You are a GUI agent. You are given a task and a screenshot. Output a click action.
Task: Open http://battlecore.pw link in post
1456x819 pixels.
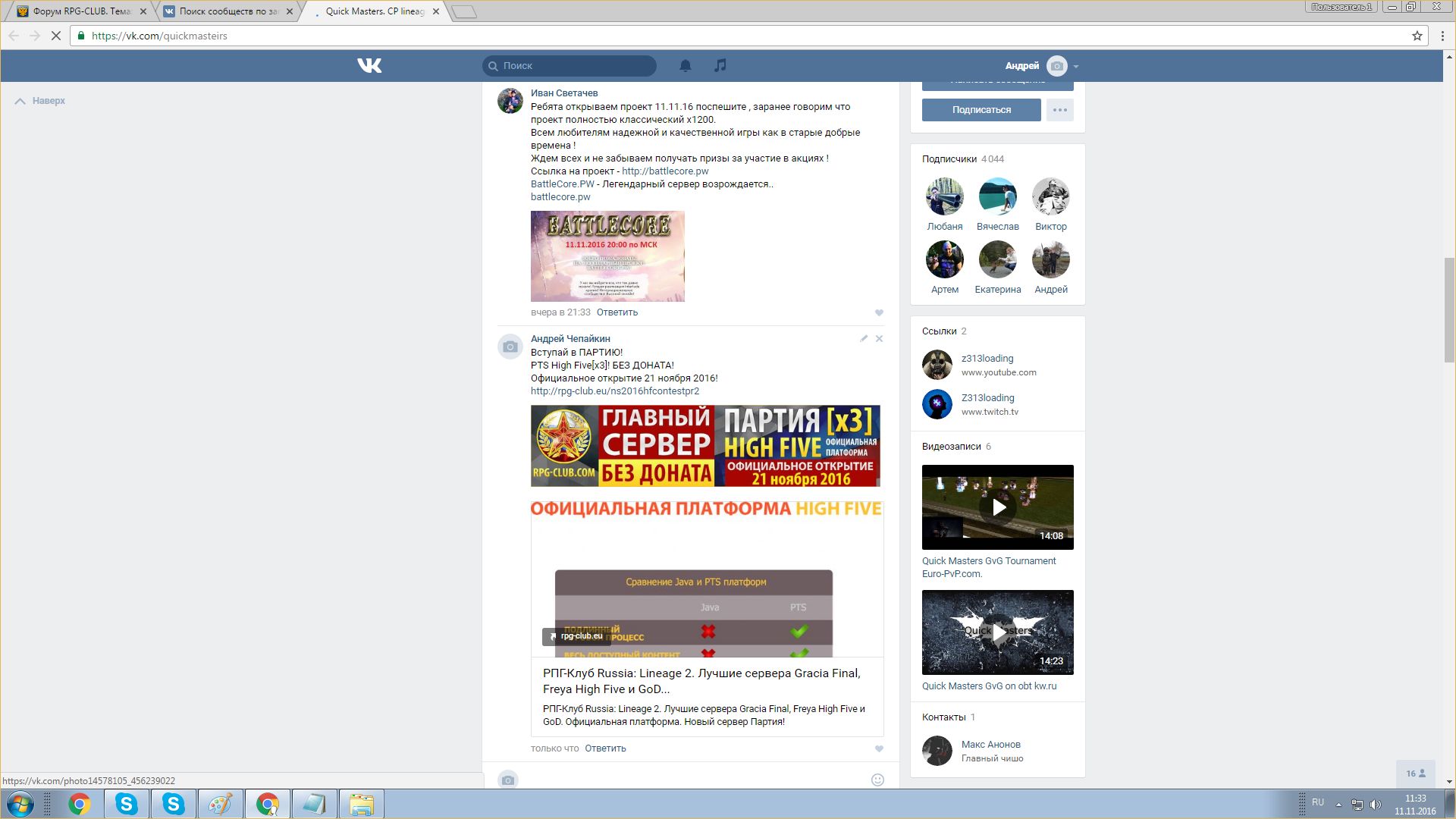(665, 171)
